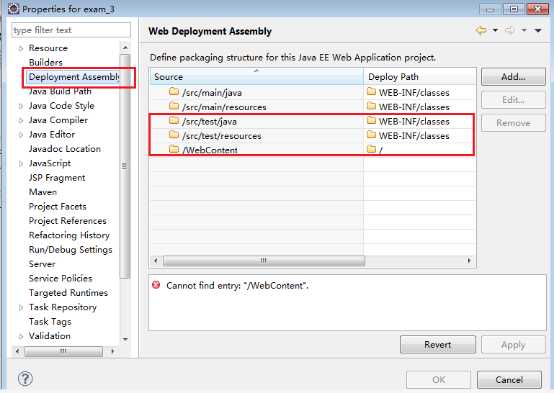Expand the Resource tree node
The width and height of the screenshot is (554, 394).
pos(21,48)
